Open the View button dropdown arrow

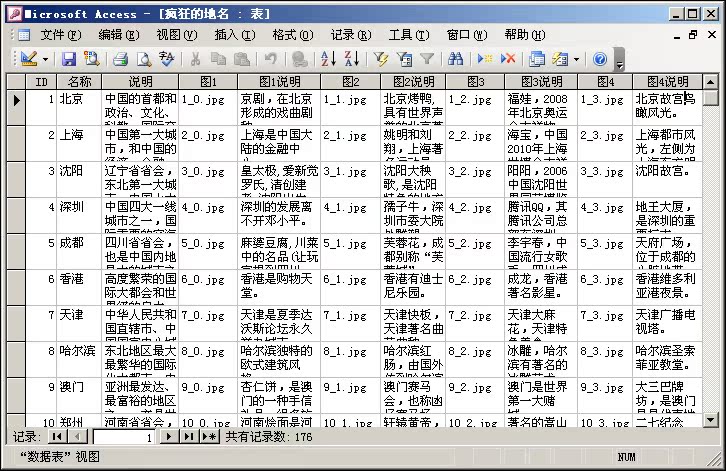pyautogui.click(x=45, y=59)
